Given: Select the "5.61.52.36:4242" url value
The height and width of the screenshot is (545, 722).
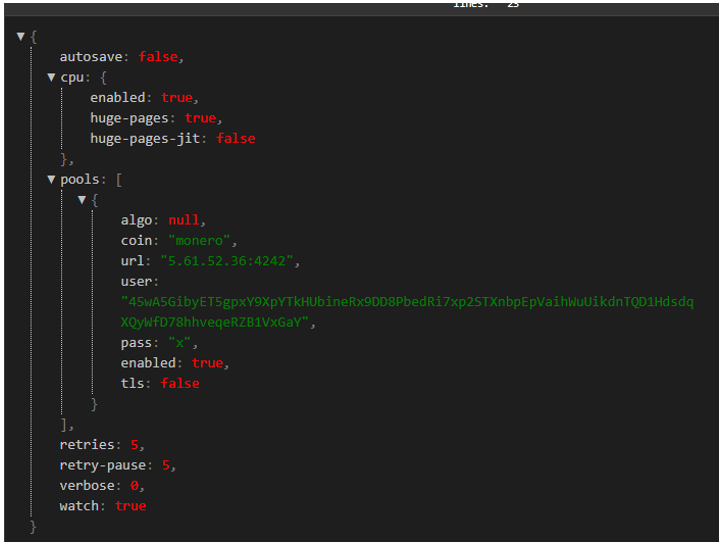Looking at the screenshot, I should (x=227, y=261).
